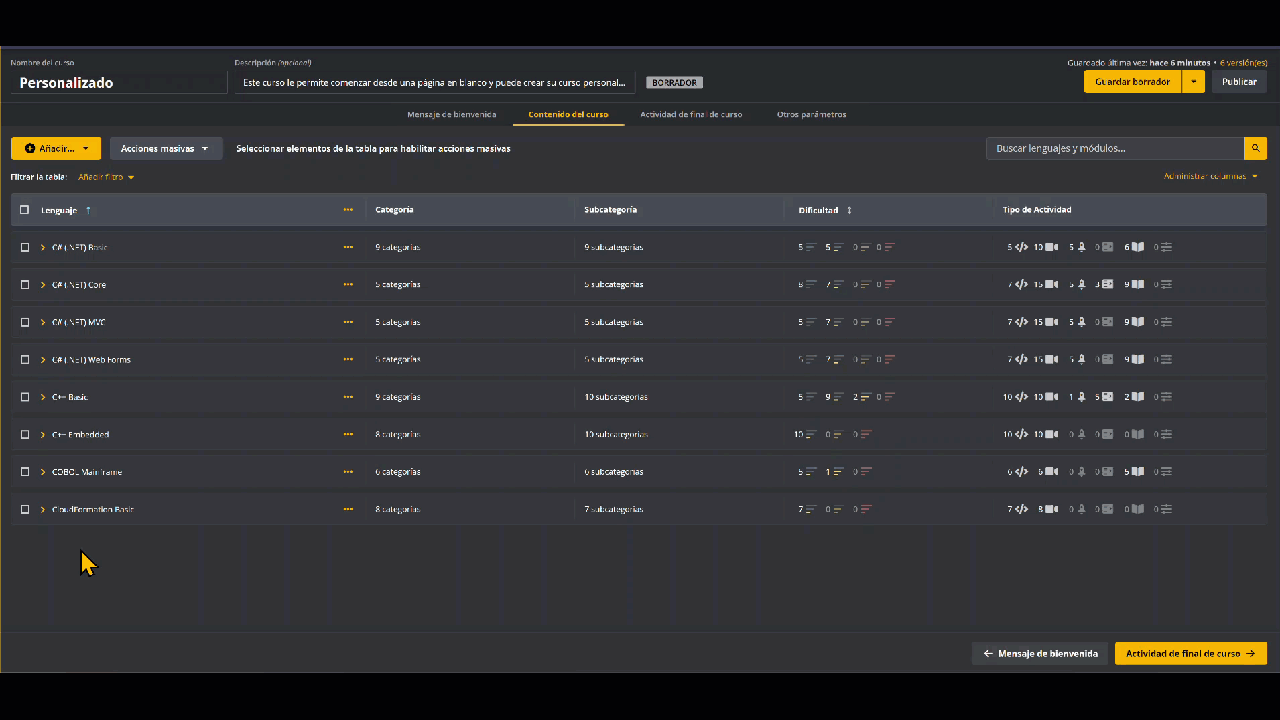This screenshot has width=1280, height=720.
Task: Click the video camera icon in C# (.NET) Core row
Action: 1051,284
